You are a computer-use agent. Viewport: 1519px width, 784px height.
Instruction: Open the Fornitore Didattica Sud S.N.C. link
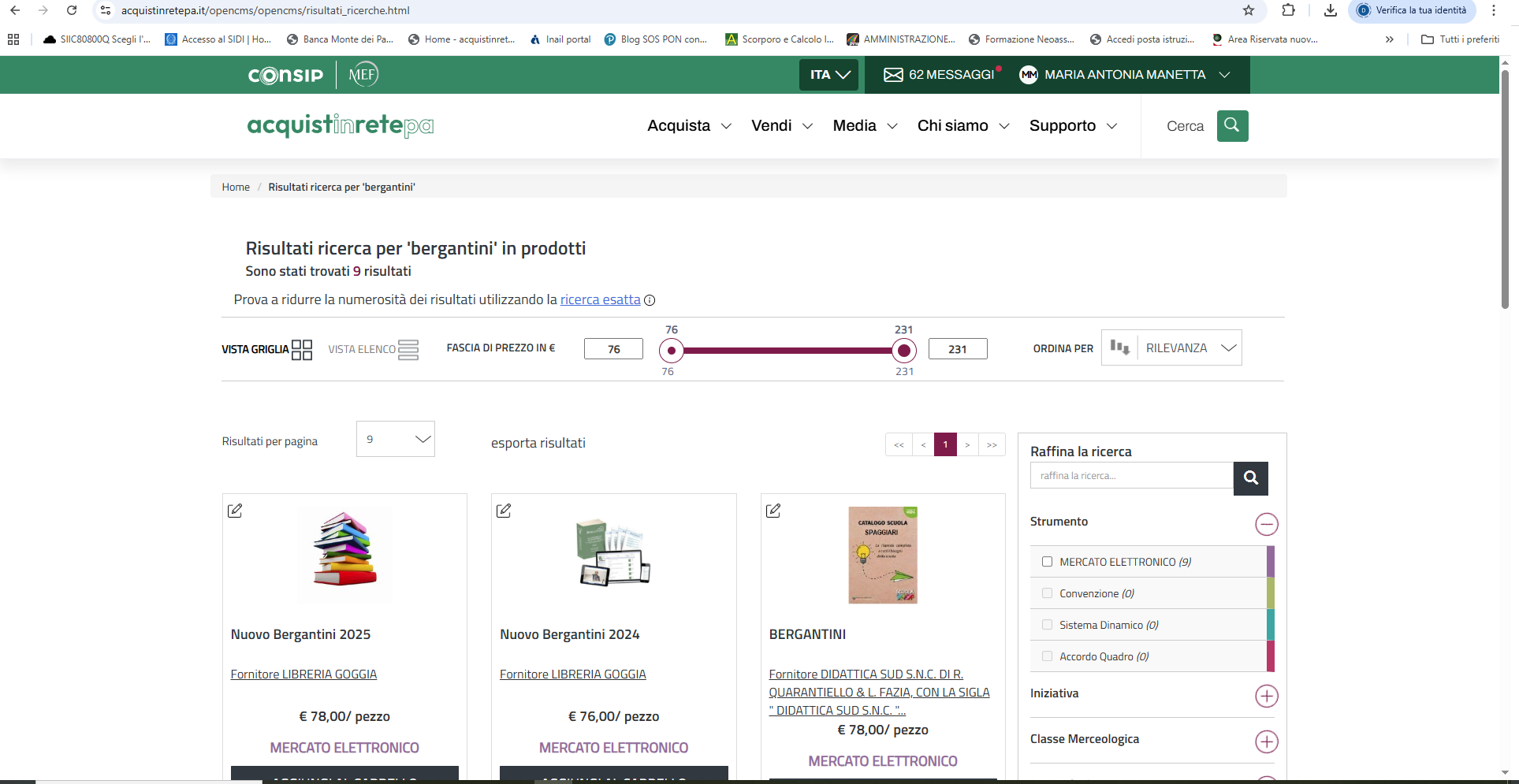[880, 692]
